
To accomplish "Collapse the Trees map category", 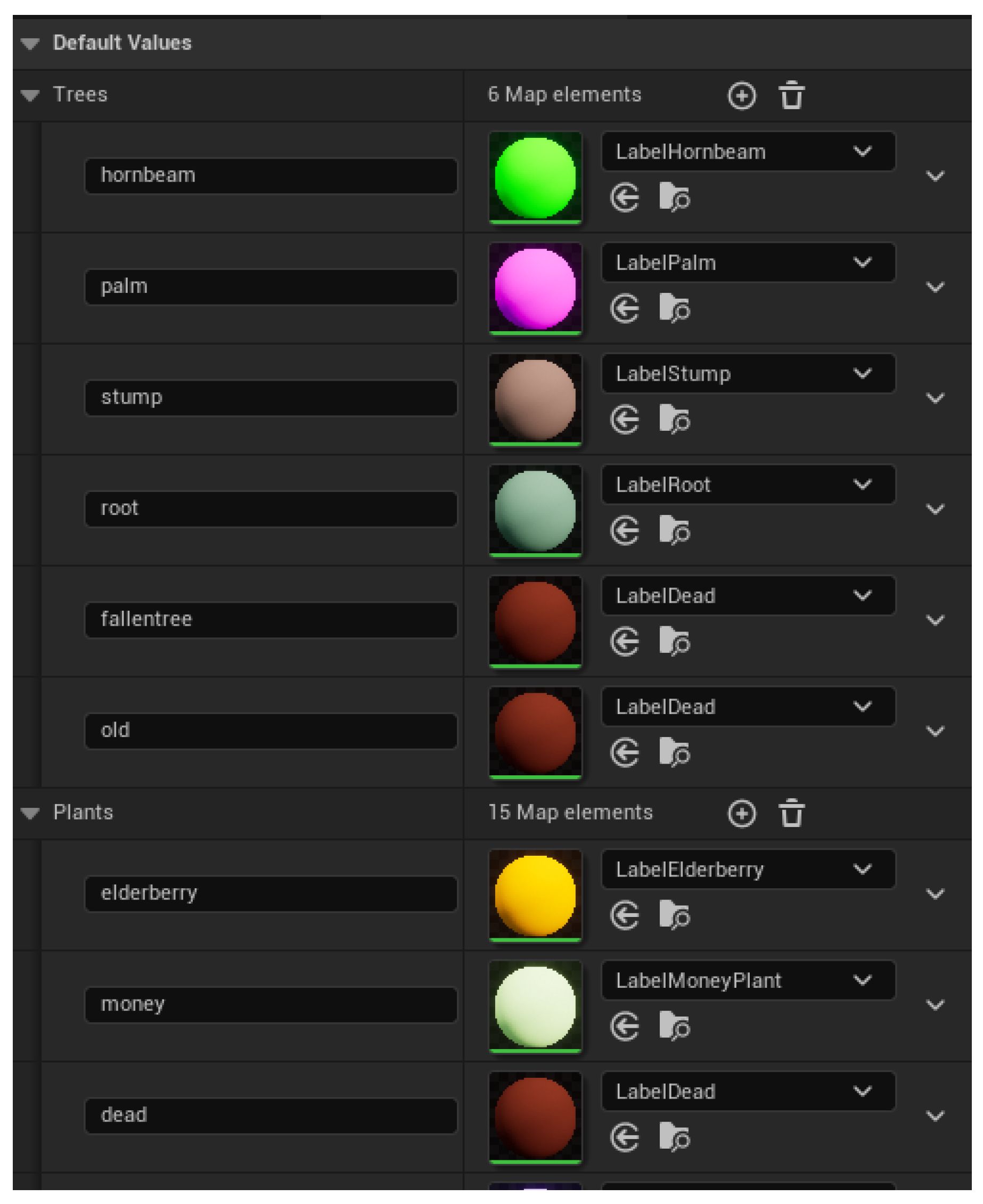I will point(30,95).
